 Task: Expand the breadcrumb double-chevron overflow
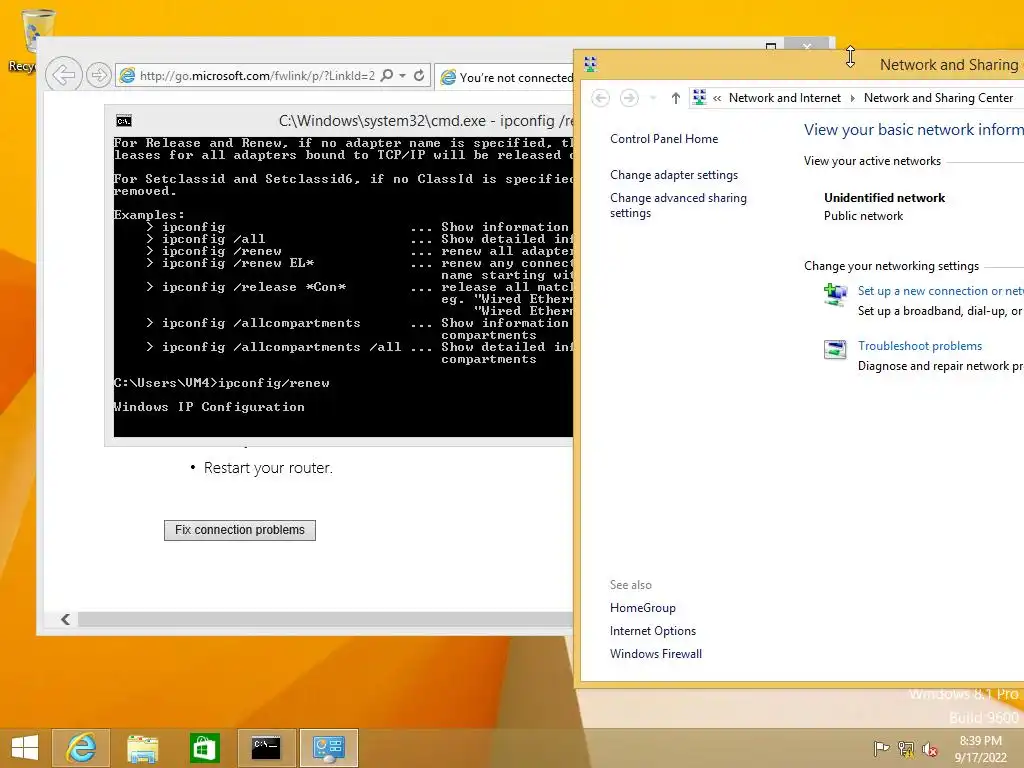point(717,98)
